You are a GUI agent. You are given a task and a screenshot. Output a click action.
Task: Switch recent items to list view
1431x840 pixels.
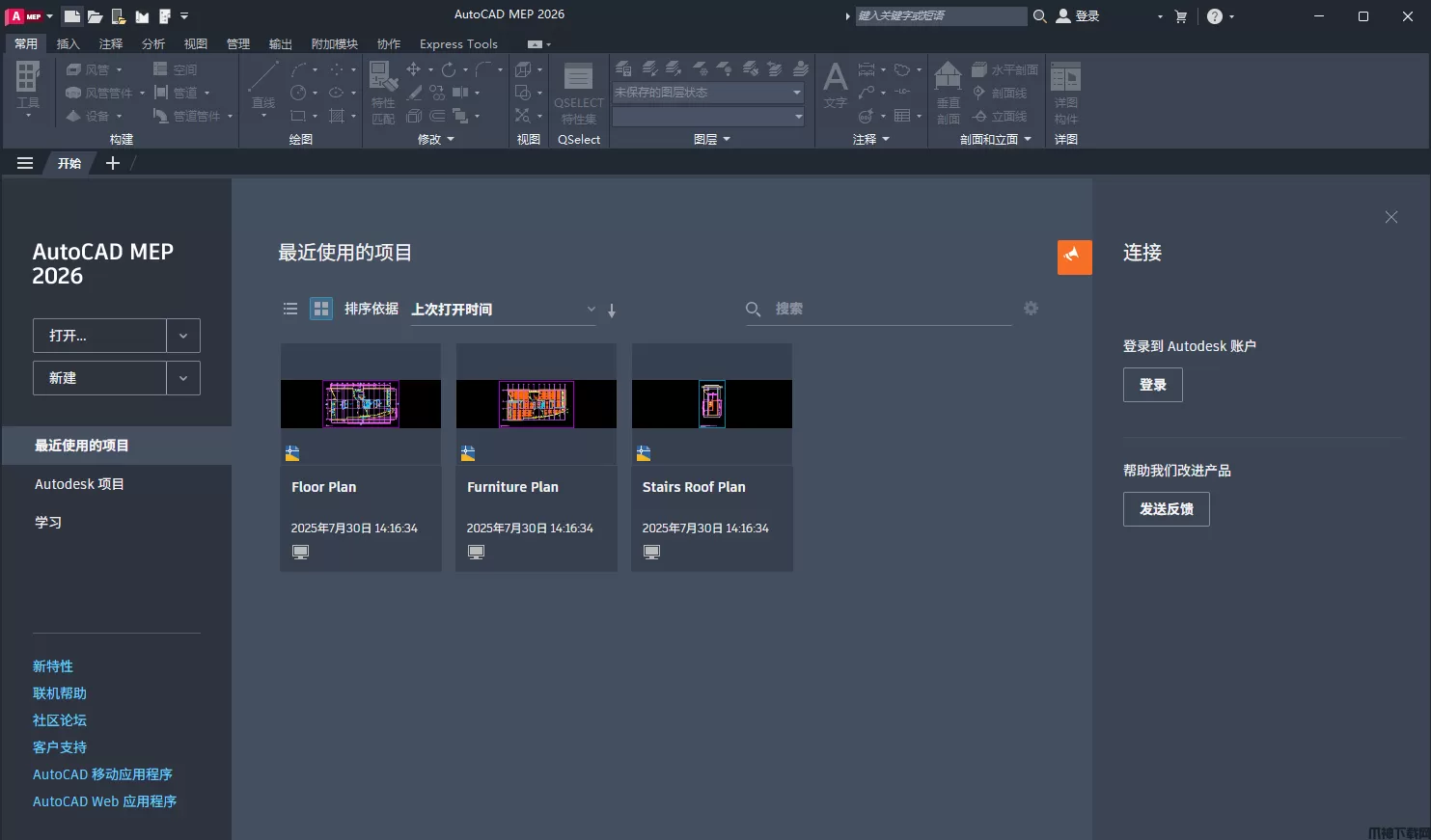290,309
